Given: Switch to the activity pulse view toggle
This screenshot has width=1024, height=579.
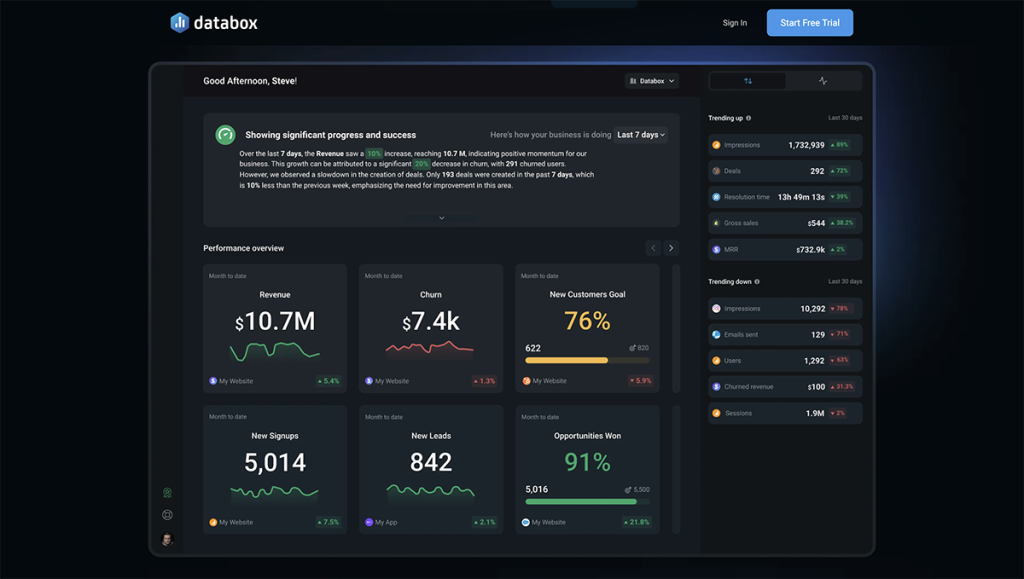Looking at the screenshot, I should [823, 81].
